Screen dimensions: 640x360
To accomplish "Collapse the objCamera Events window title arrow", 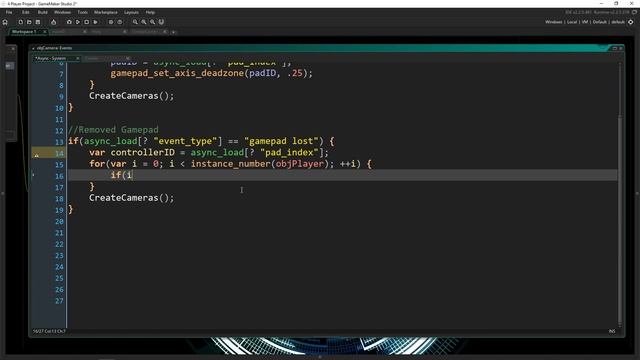I will pos(33,48).
